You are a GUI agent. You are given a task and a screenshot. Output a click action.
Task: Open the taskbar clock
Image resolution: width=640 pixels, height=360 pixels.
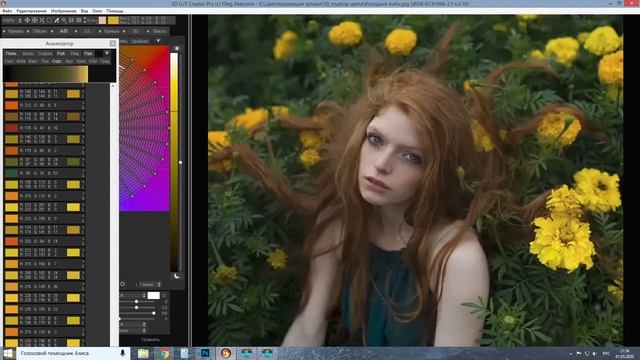(624, 353)
